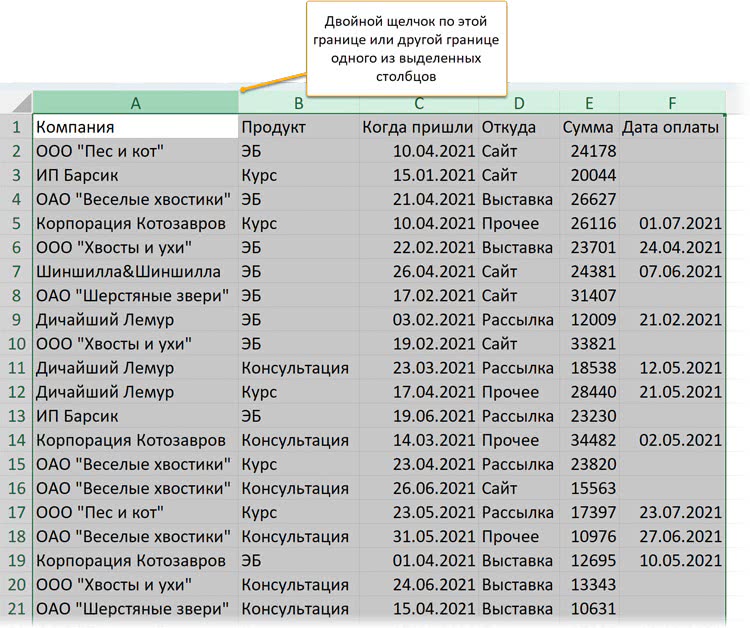Click 'ЭБ' product in row 13
Screen dimensions: 750x628
click(x=298, y=416)
